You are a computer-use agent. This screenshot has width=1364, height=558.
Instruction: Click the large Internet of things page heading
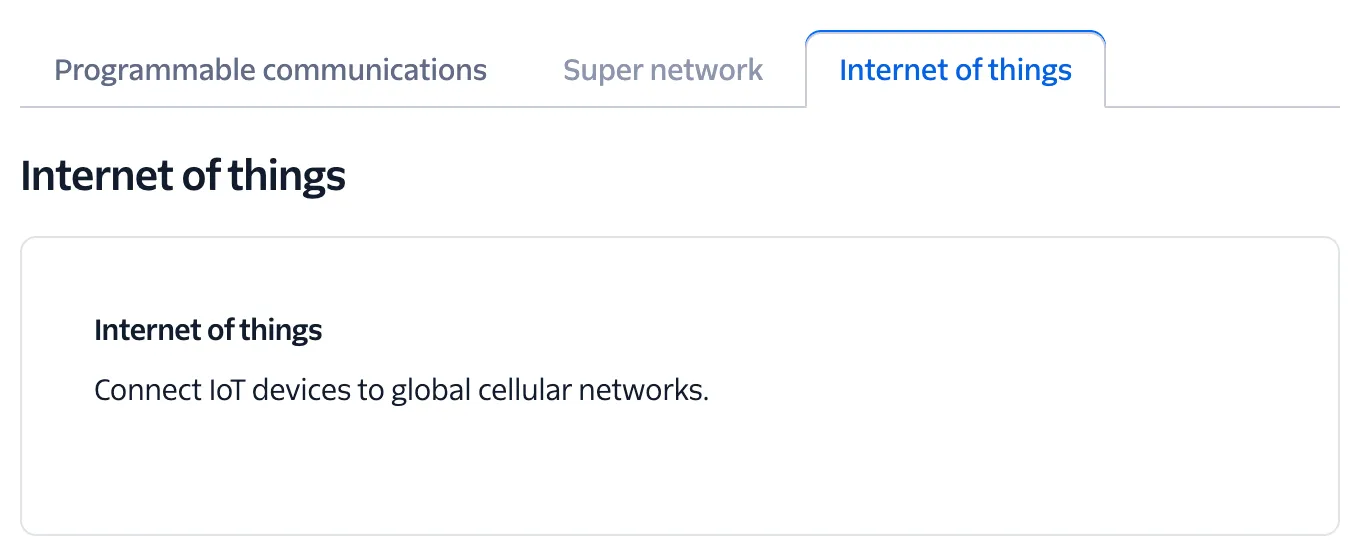(x=183, y=176)
